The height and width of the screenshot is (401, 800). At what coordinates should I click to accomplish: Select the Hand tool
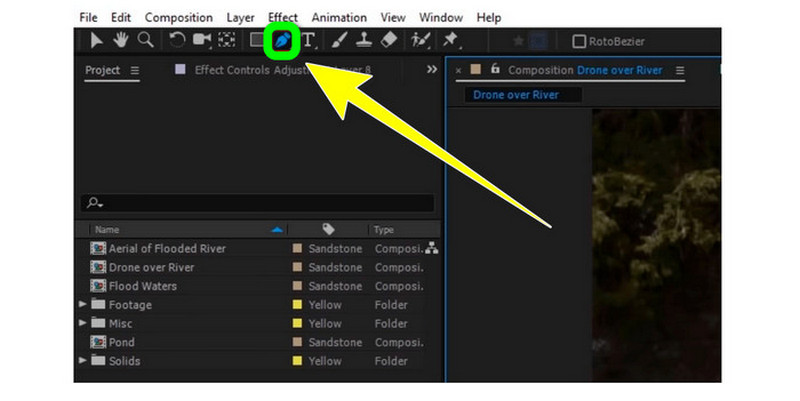pyautogui.click(x=120, y=40)
